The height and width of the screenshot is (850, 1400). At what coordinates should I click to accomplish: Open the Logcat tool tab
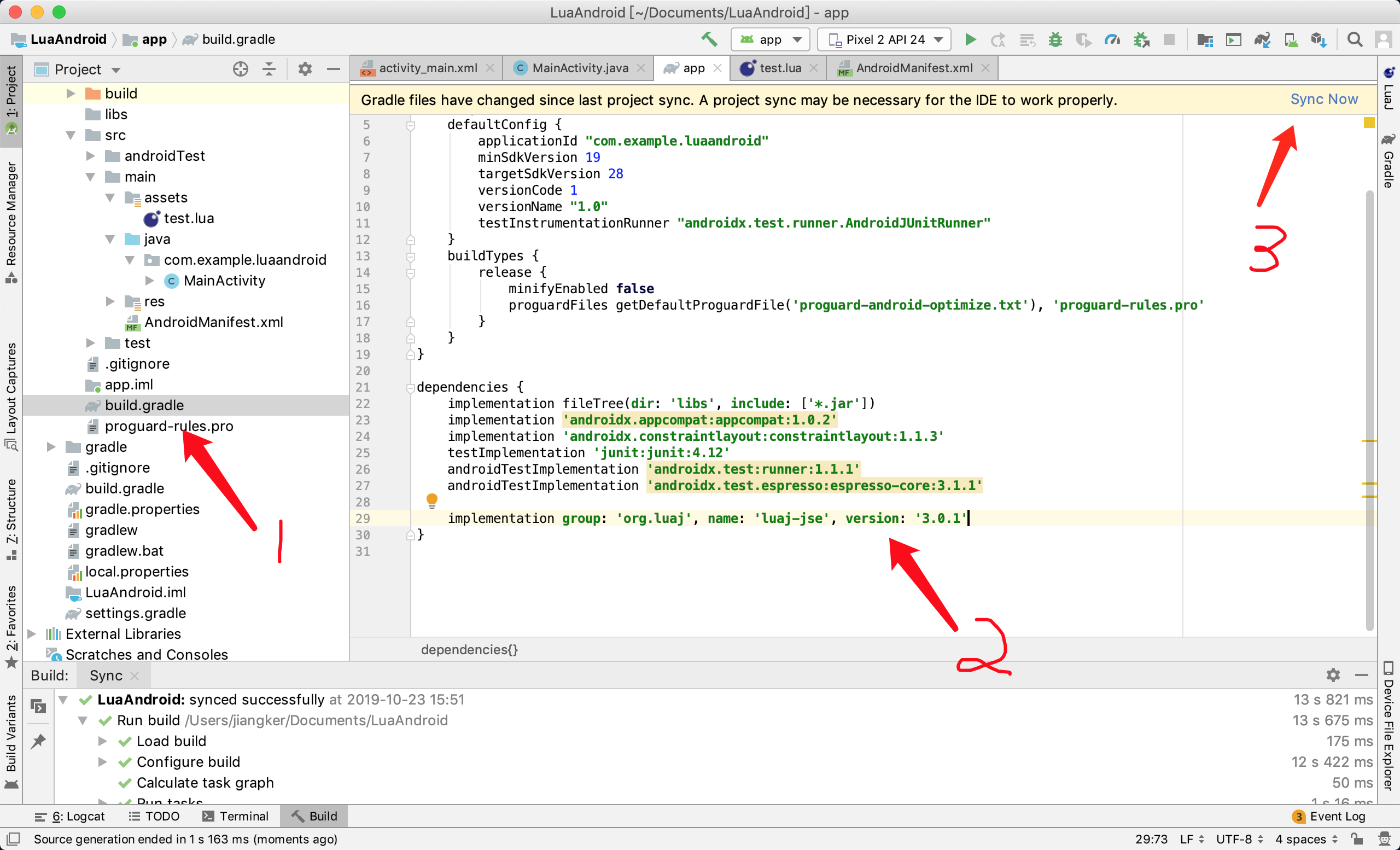click(x=69, y=816)
